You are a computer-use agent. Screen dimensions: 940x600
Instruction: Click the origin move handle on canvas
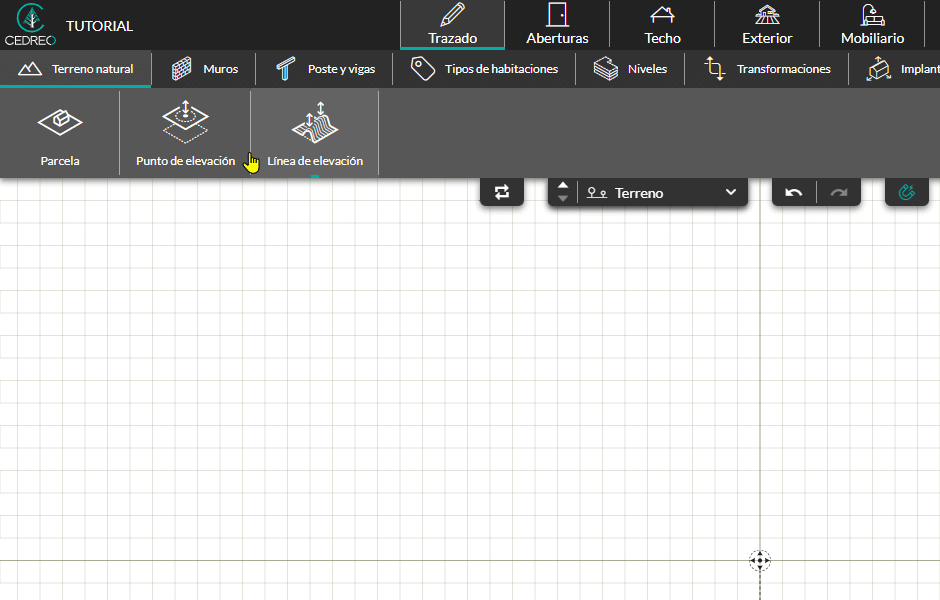pyautogui.click(x=760, y=560)
